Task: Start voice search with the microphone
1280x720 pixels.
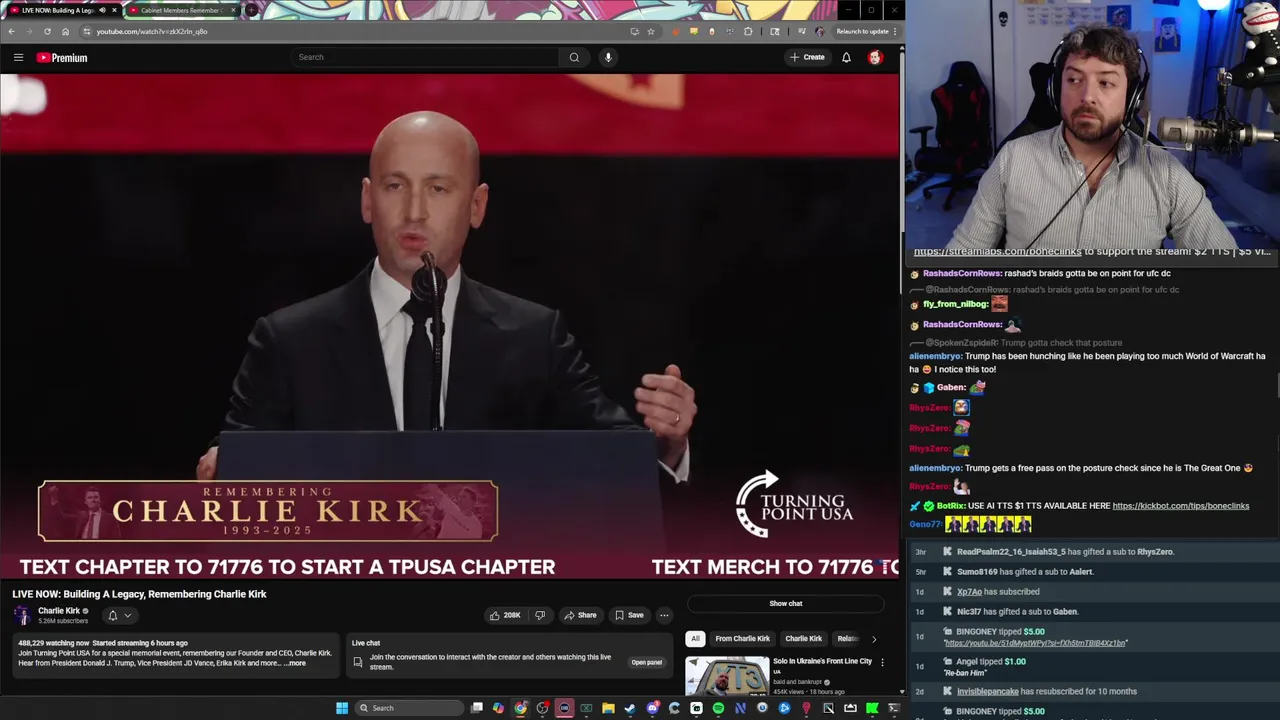Action: 608,57
